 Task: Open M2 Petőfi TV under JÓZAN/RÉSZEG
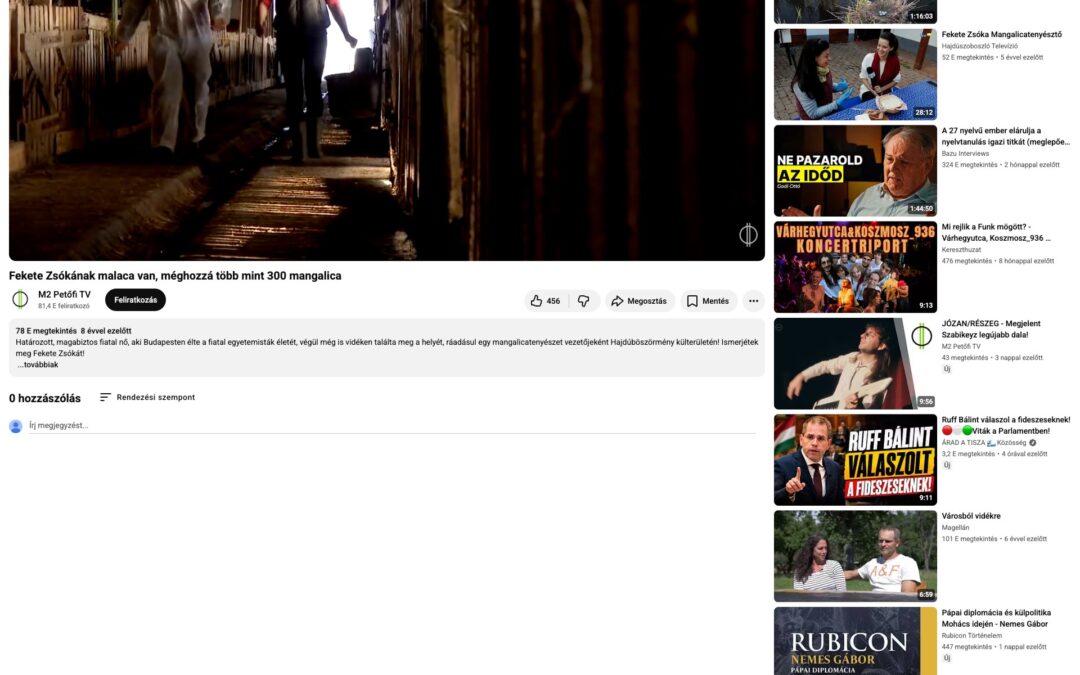pos(961,346)
